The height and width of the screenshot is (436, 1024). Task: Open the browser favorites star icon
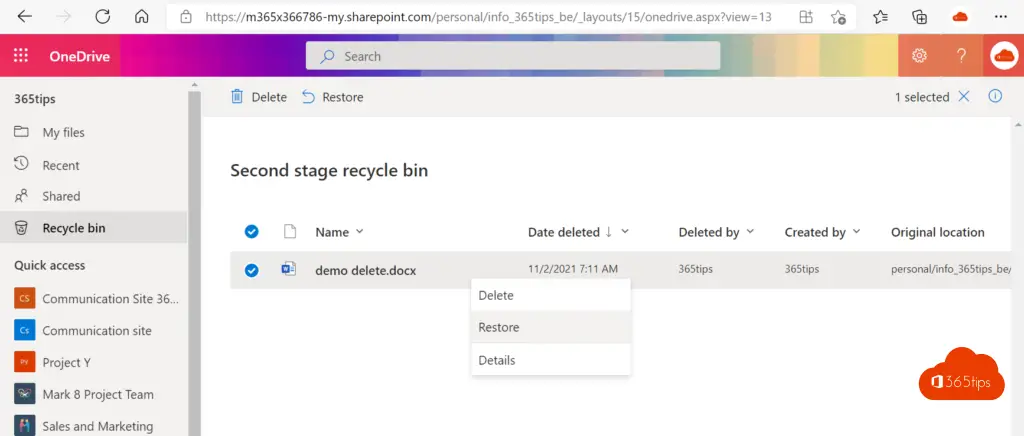click(x=880, y=17)
